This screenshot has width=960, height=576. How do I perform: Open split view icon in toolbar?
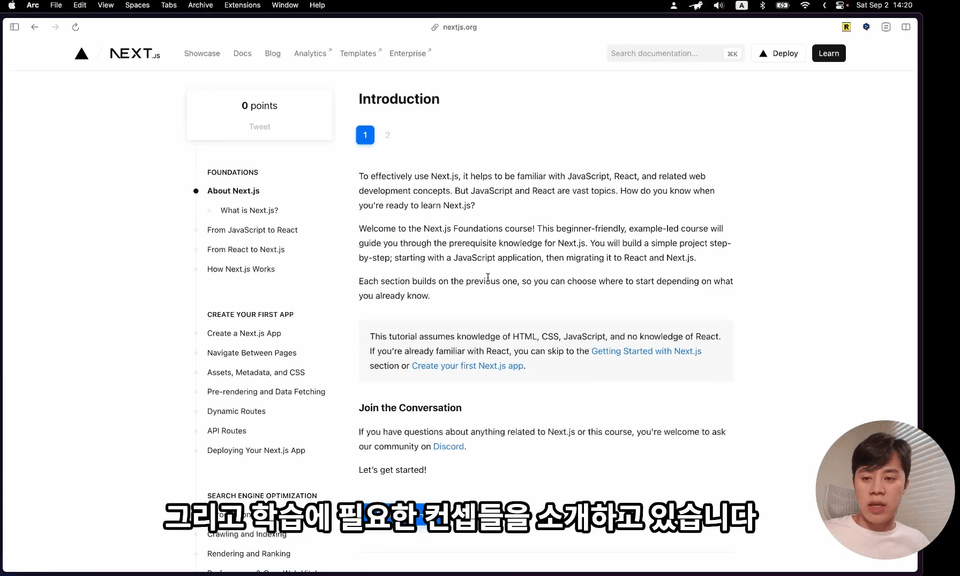906,27
